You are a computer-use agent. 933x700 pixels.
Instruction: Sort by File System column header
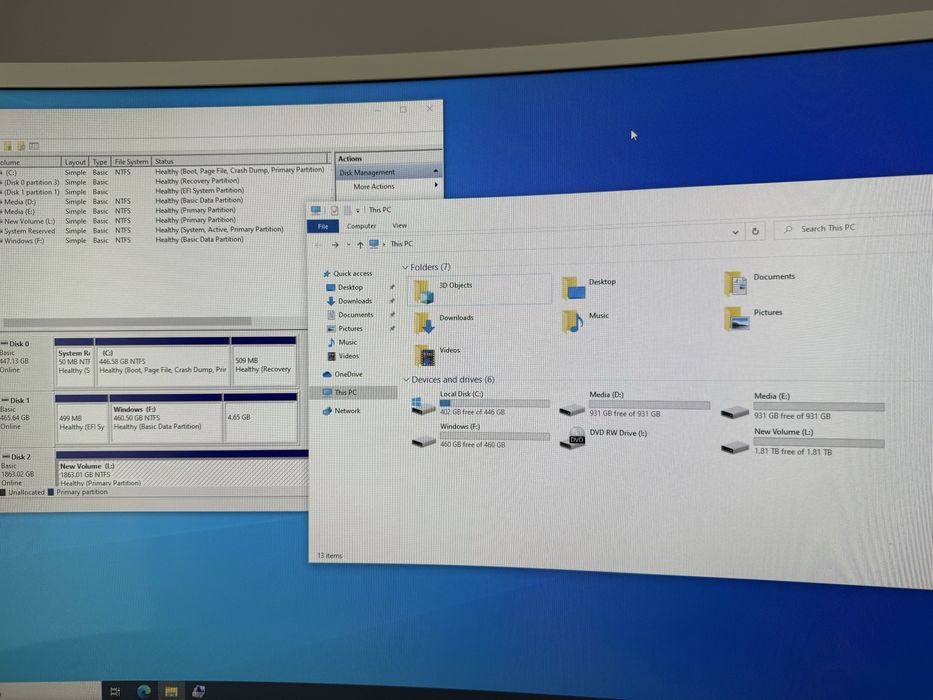[x=132, y=161]
